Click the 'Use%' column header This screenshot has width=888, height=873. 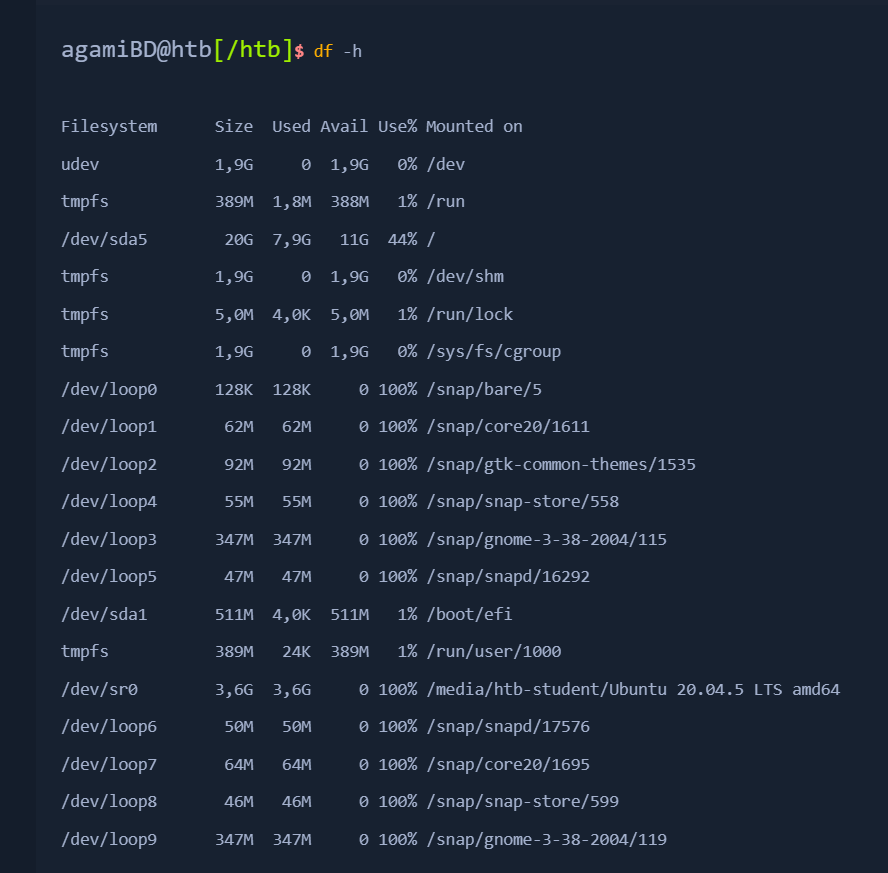[x=398, y=126]
